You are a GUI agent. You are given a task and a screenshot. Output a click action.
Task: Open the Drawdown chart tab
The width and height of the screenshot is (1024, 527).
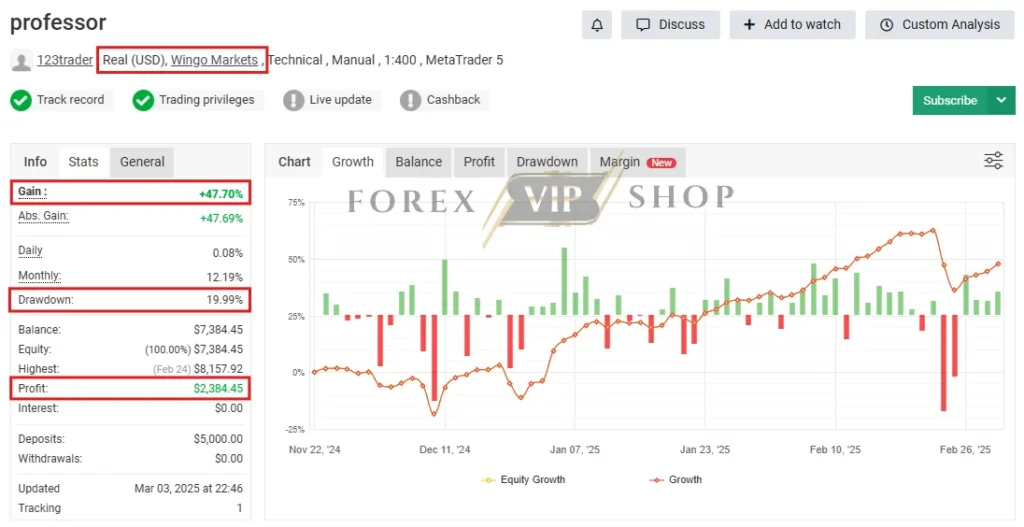coord(547,161)
